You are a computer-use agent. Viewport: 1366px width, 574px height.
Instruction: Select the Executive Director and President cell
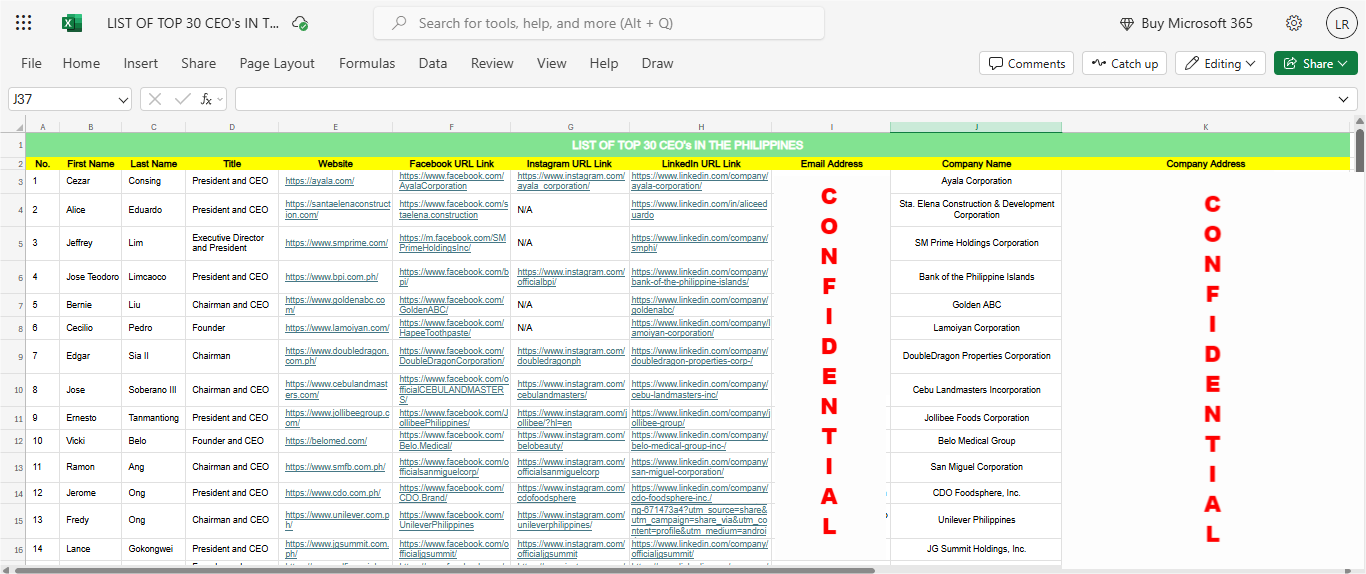click(x=232, y=243)
